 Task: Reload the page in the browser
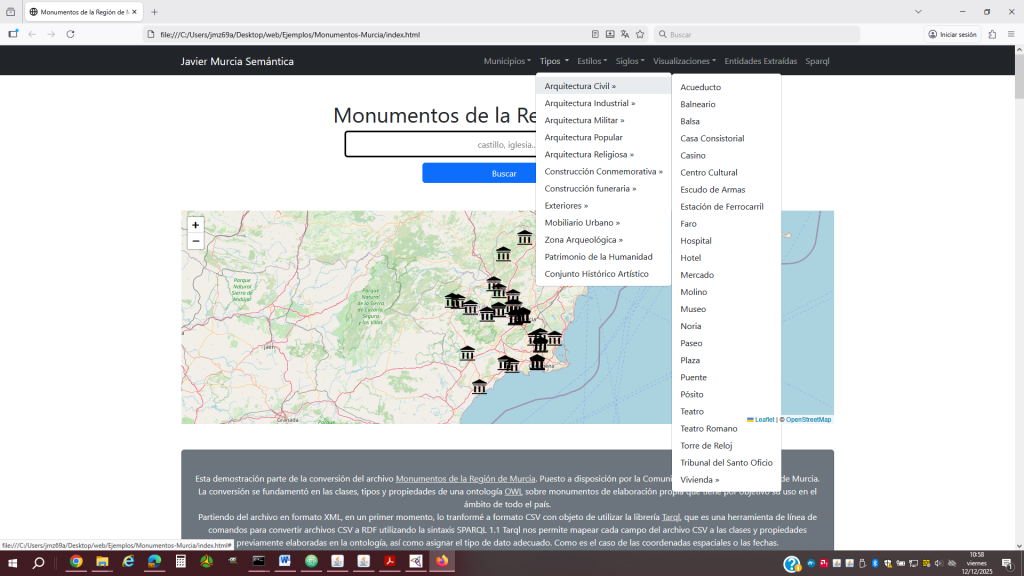(70, 34)
